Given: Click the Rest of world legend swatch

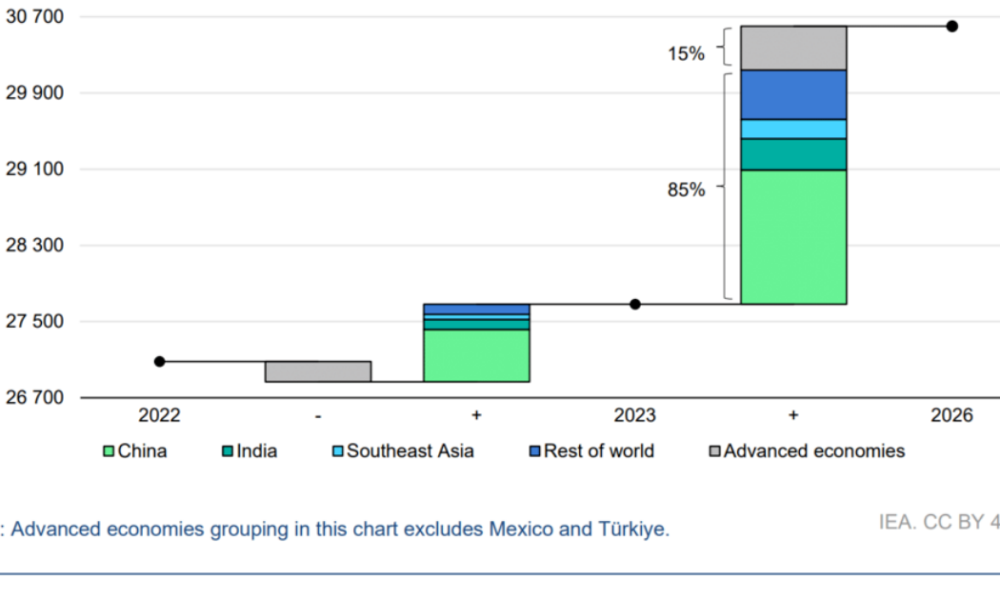Looking at the screenshot, I should [x=535, y=452].
